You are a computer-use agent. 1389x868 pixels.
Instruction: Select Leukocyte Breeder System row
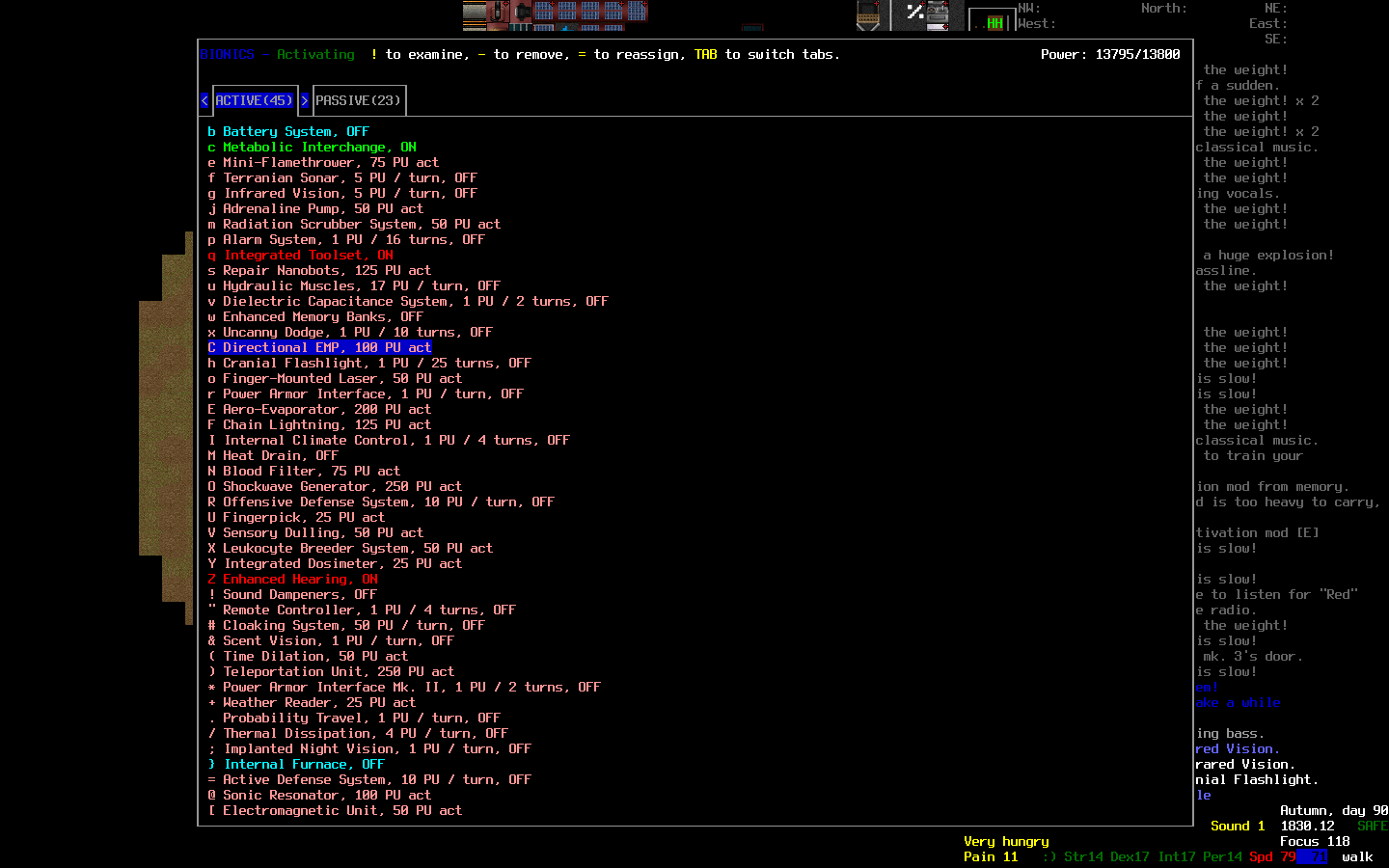[350, 548]
